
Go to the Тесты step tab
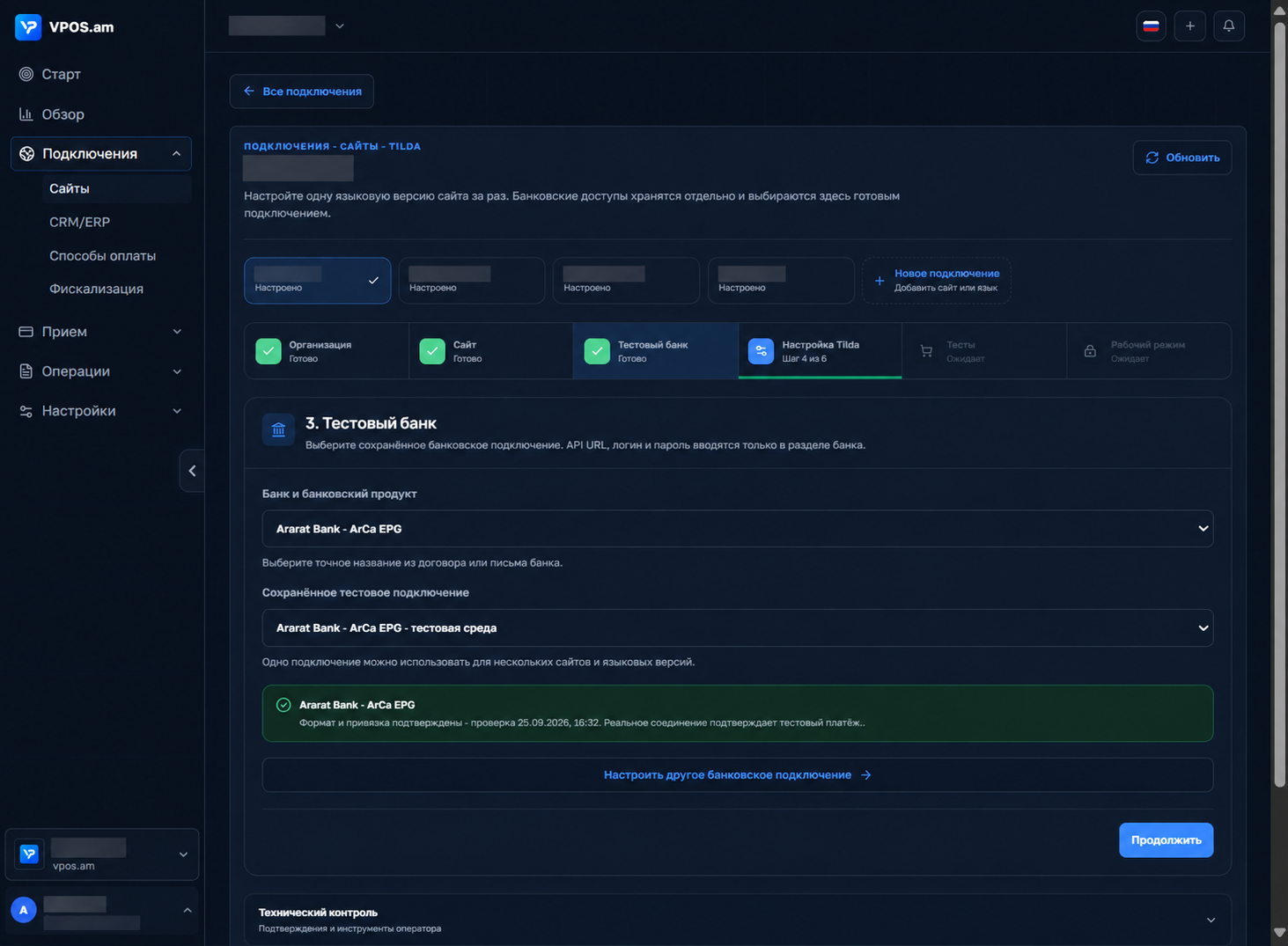(x=984, y=351)
